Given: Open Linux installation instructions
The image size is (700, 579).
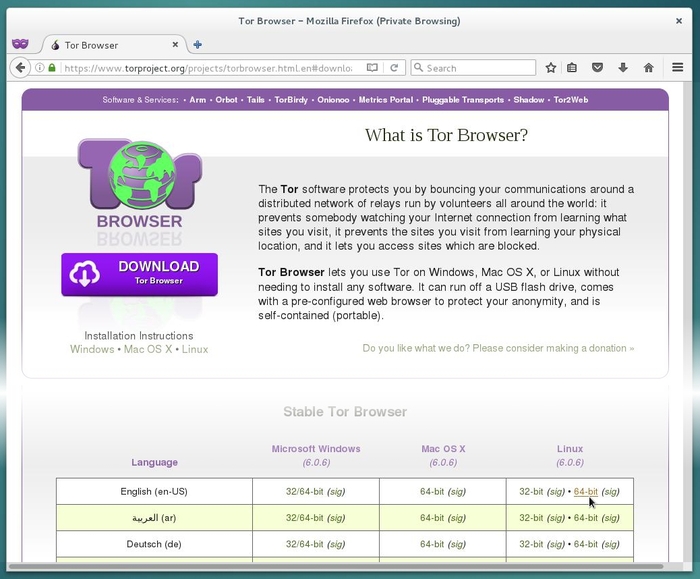Looking at the screenshot, I should [195, 350].
